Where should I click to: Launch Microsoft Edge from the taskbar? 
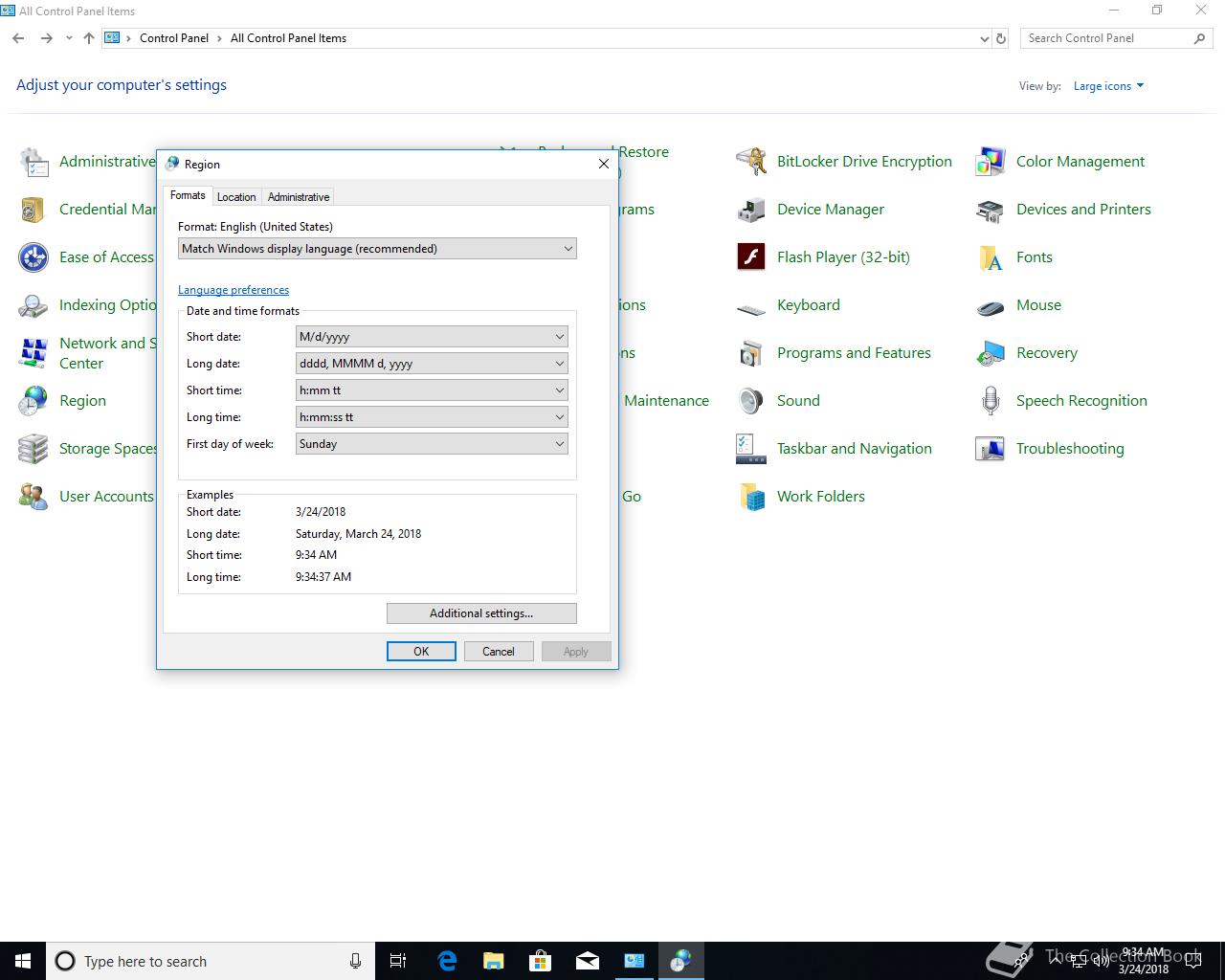tap(446, 961)
